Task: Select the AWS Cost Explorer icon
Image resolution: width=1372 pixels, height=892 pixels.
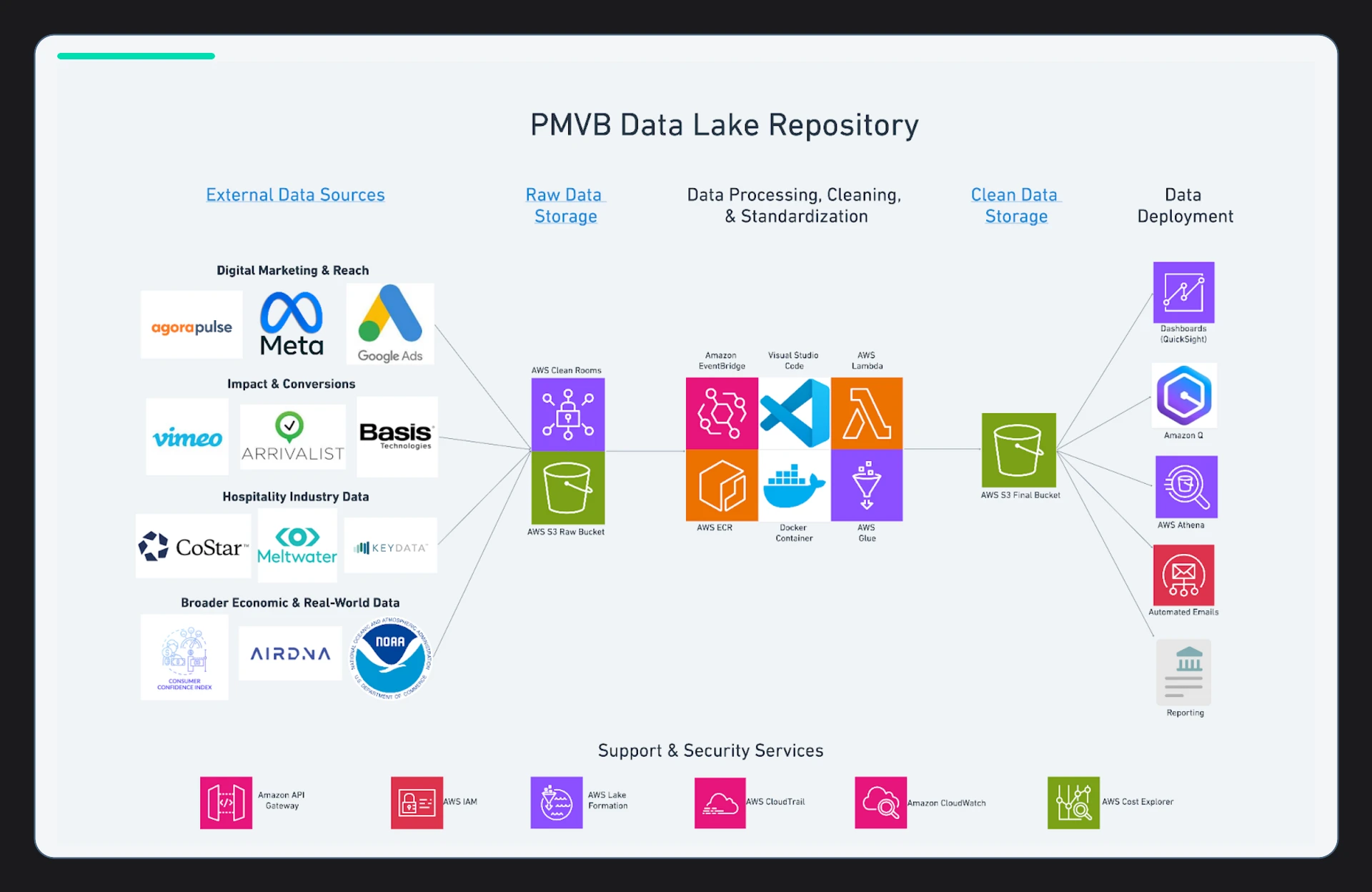Action: click(1073, 803)
